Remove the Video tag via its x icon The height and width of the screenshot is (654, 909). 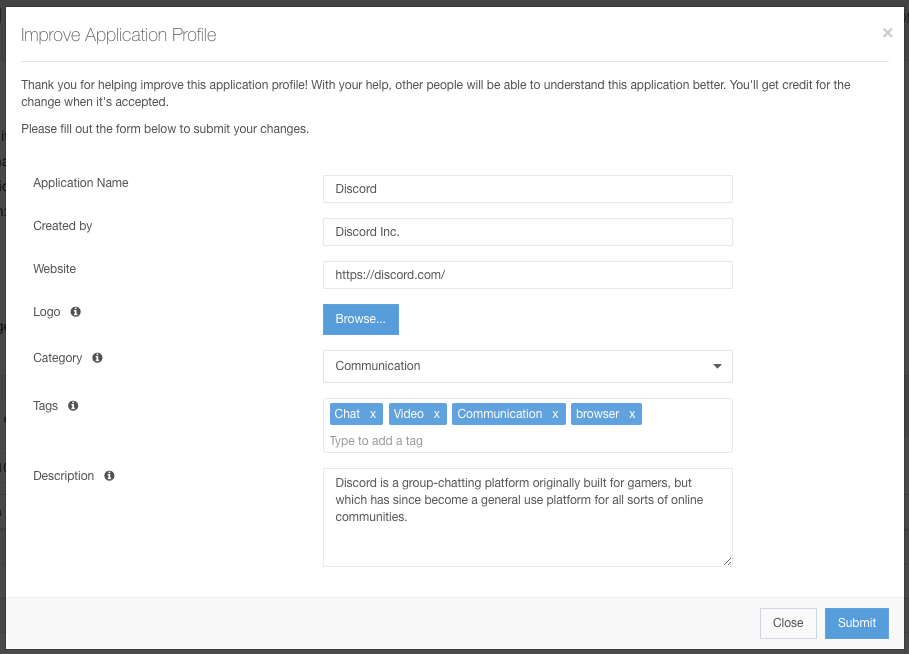point(436,413)
